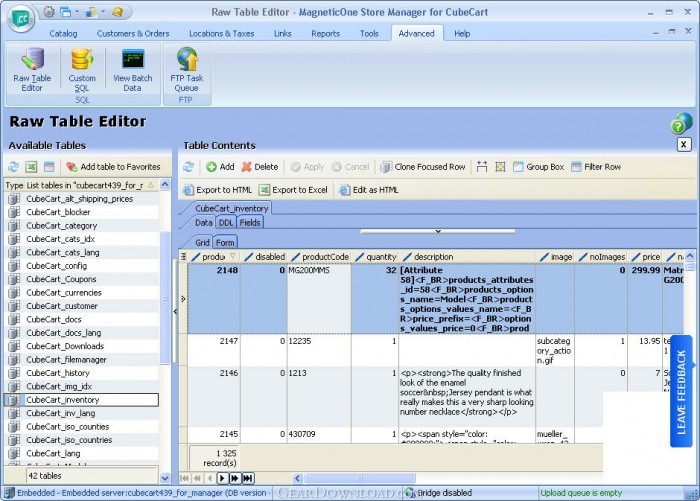
Task: Switch to the Form view tab
Action: [x=225, y=242]
